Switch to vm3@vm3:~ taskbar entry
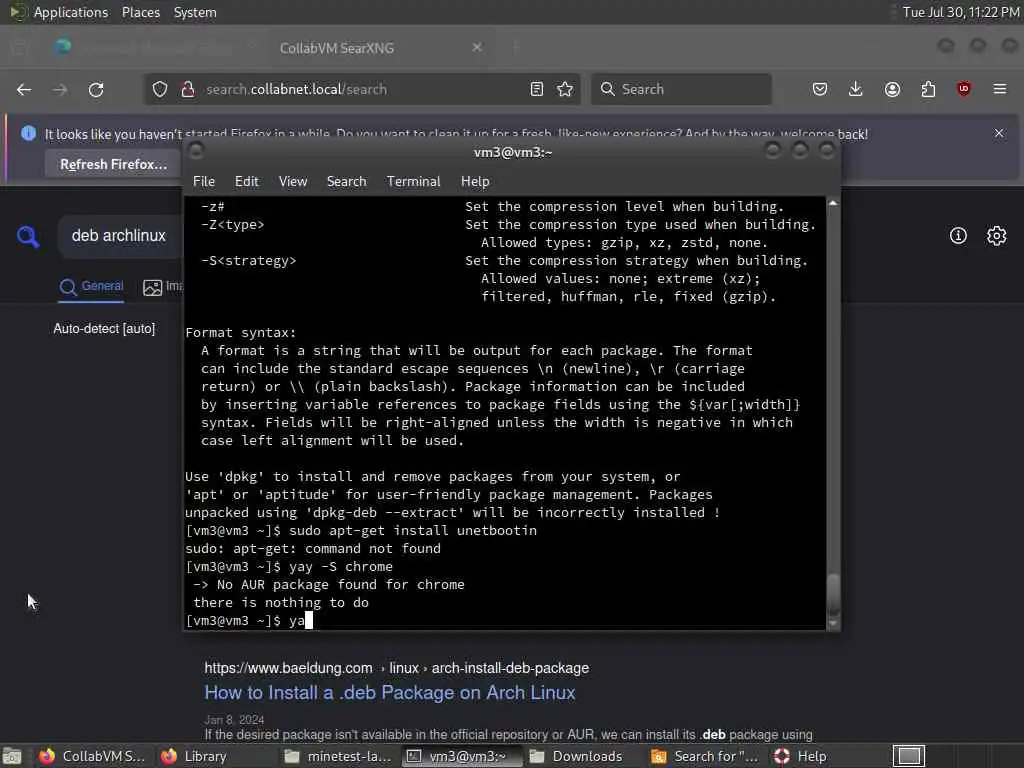1024x768 pixels. (462, 756)
